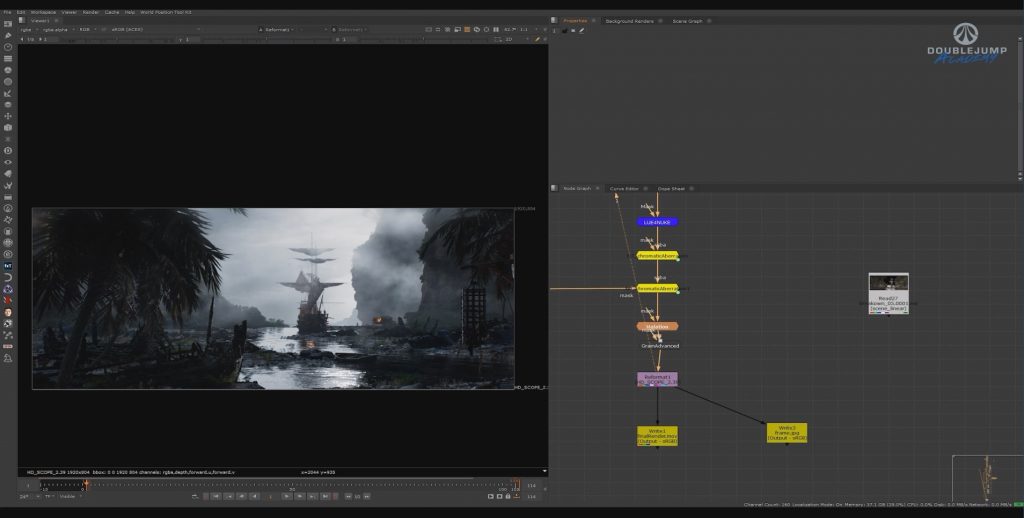
Task: Select the Read27 node thumbnail
Action: coord(888,293)
